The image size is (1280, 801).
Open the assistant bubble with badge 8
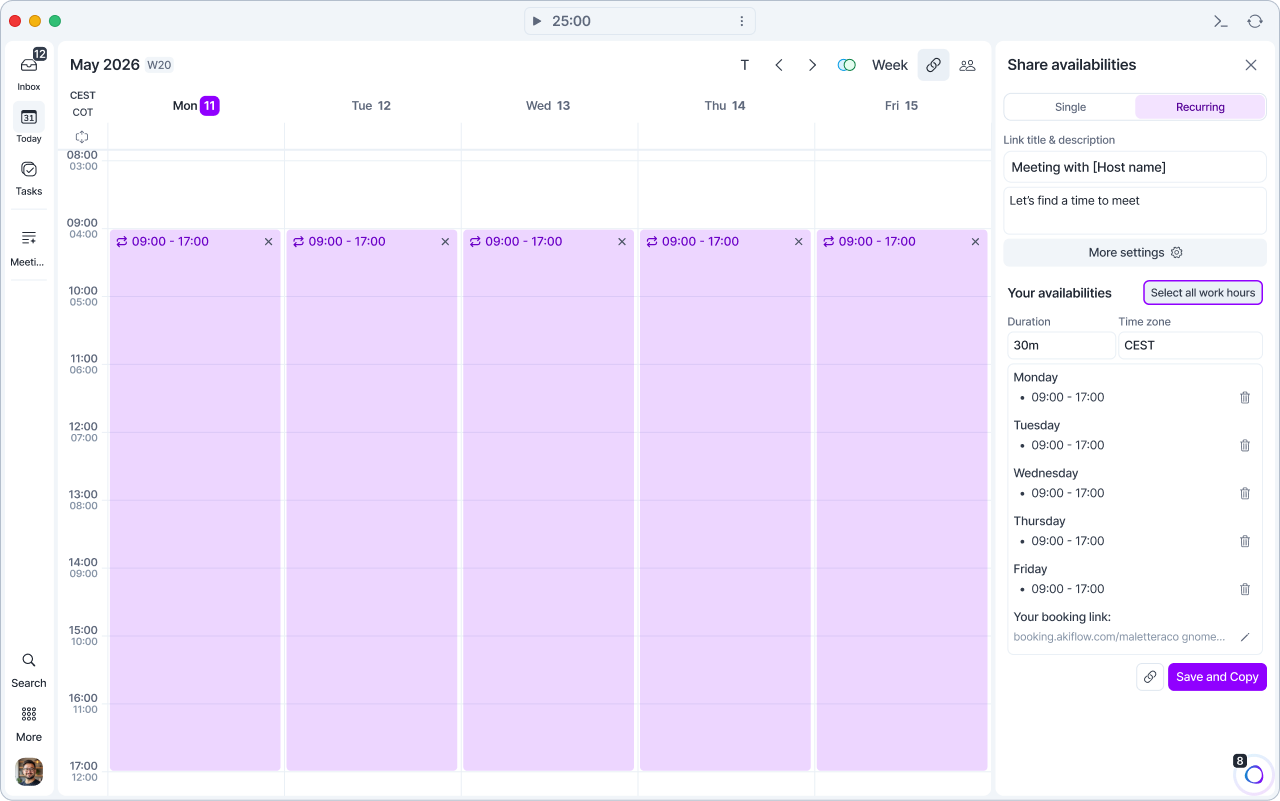1254,774
